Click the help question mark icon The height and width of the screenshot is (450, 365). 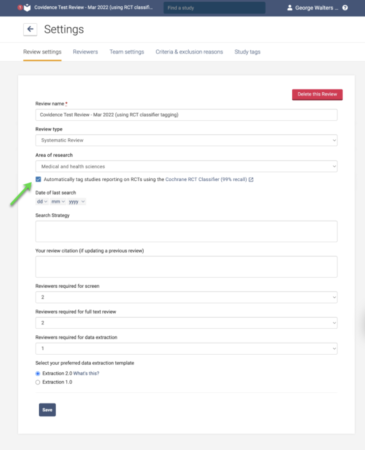point(345,8)
